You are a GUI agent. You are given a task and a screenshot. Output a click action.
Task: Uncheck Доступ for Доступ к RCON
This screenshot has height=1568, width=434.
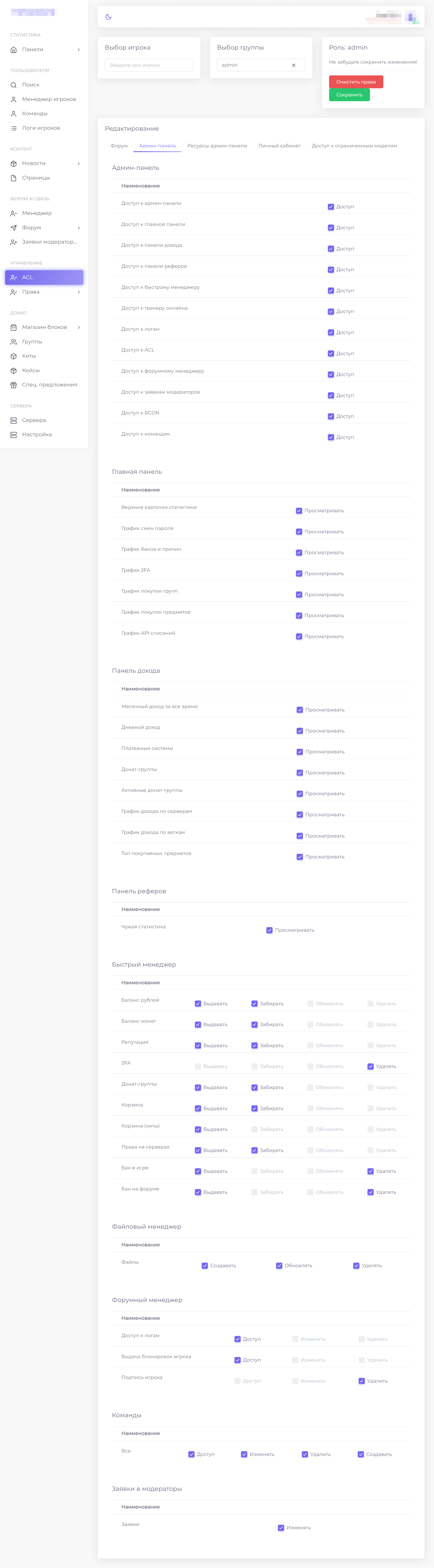point(331,416)
